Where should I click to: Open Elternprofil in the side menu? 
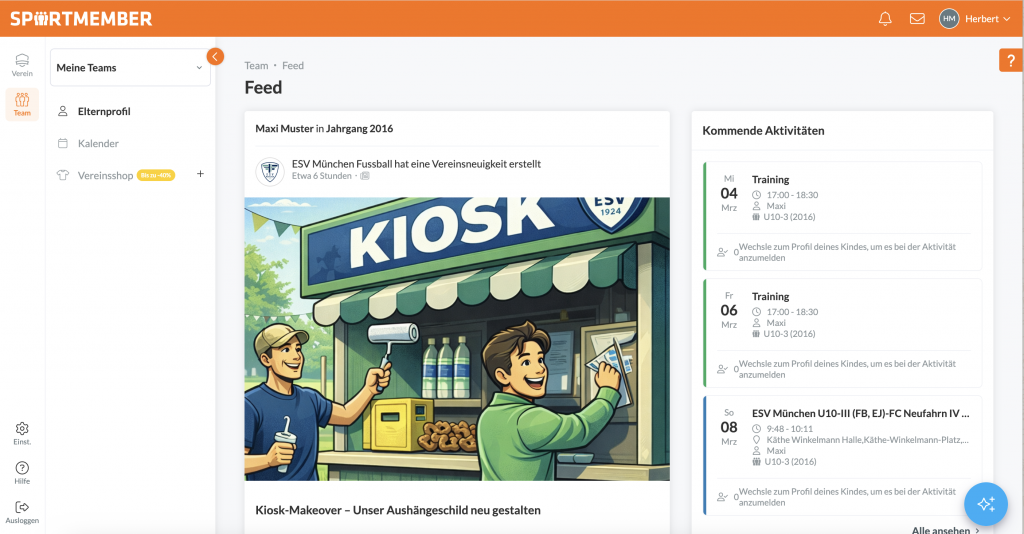[x=104, y=112]
